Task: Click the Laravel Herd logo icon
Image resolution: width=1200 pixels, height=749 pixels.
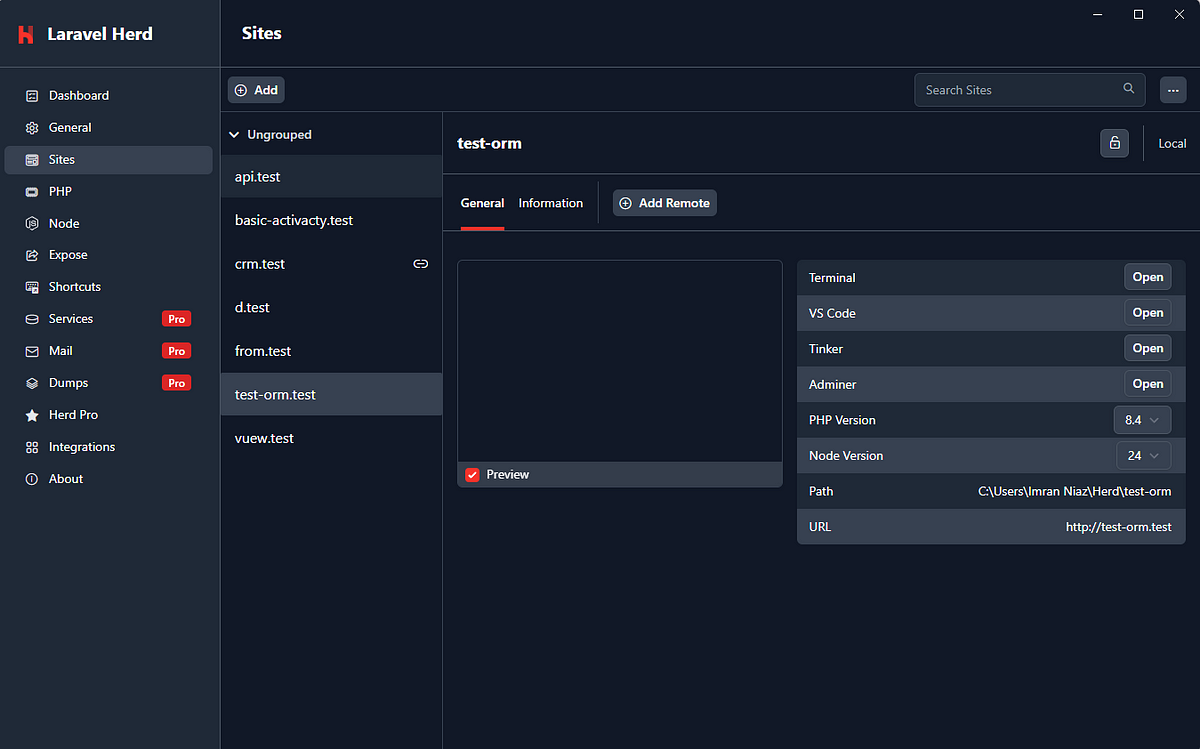Action: click(26, 34)
